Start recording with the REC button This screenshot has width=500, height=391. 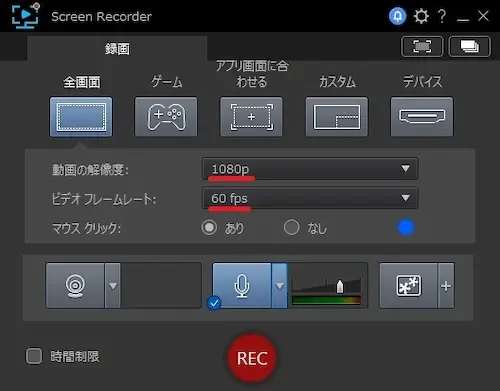252,358
